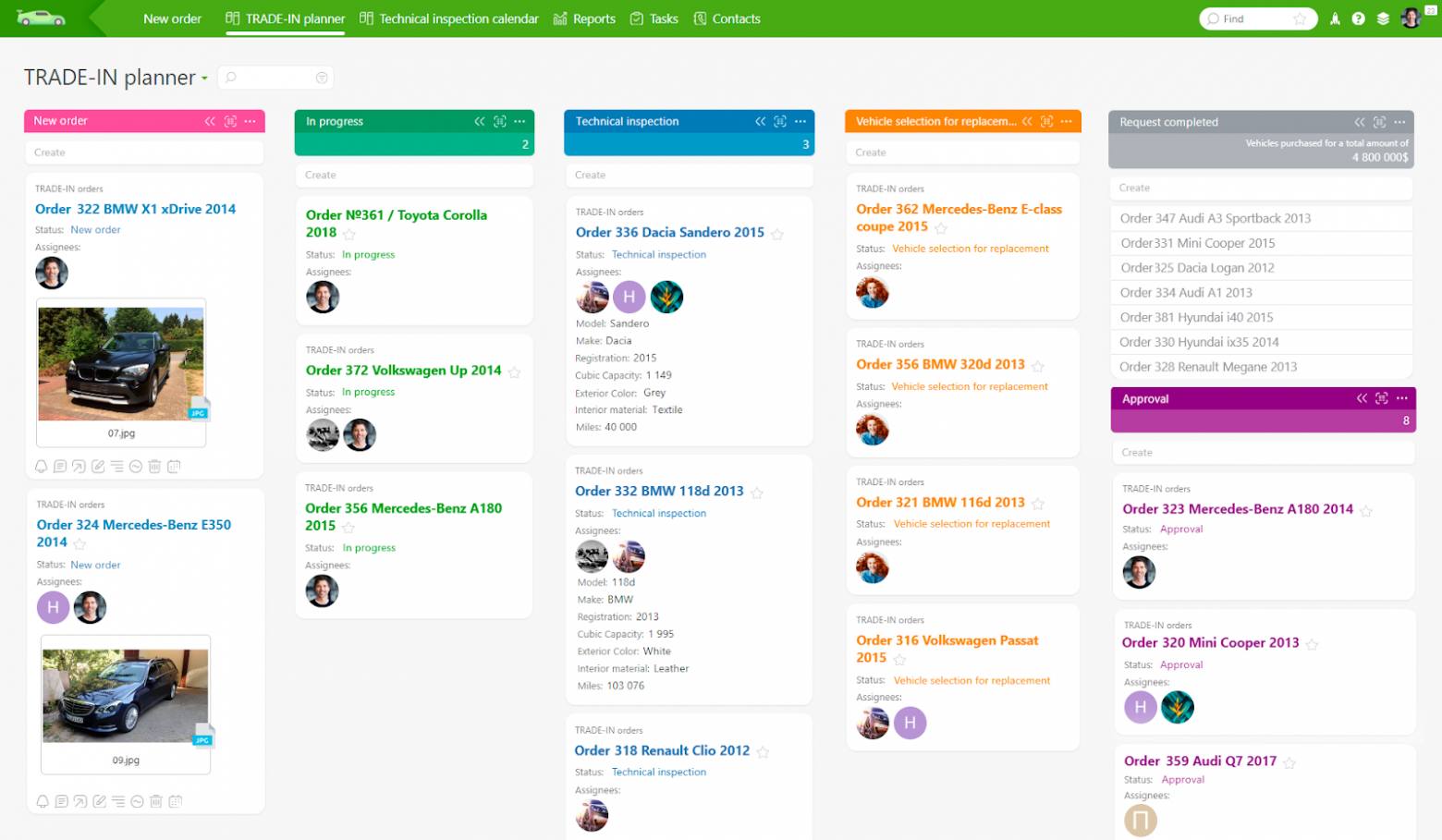
Task: Open the 07.jpg car photo thumbnail
Action: (121, 363)
